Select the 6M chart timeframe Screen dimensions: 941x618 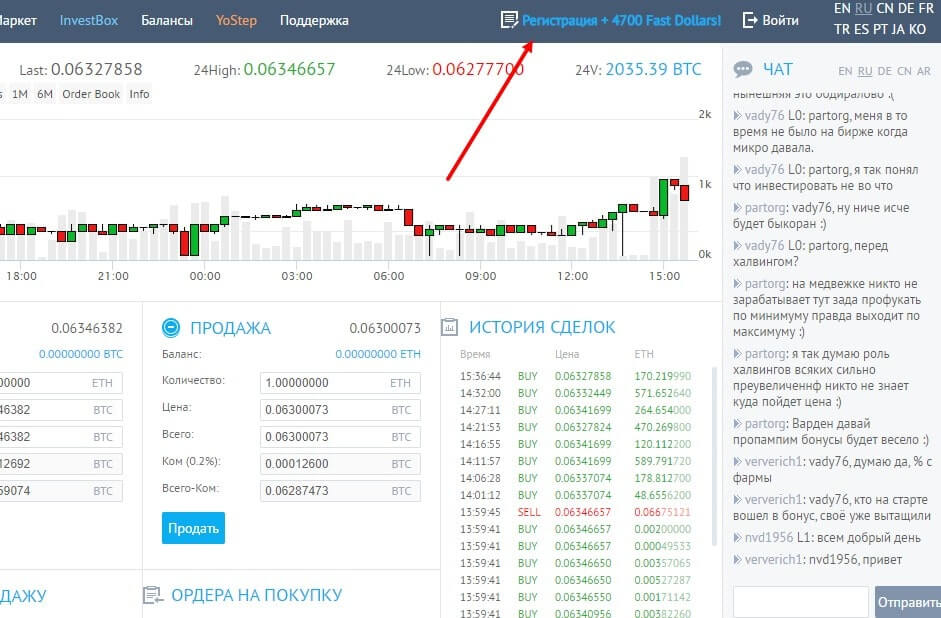[45, 94]
